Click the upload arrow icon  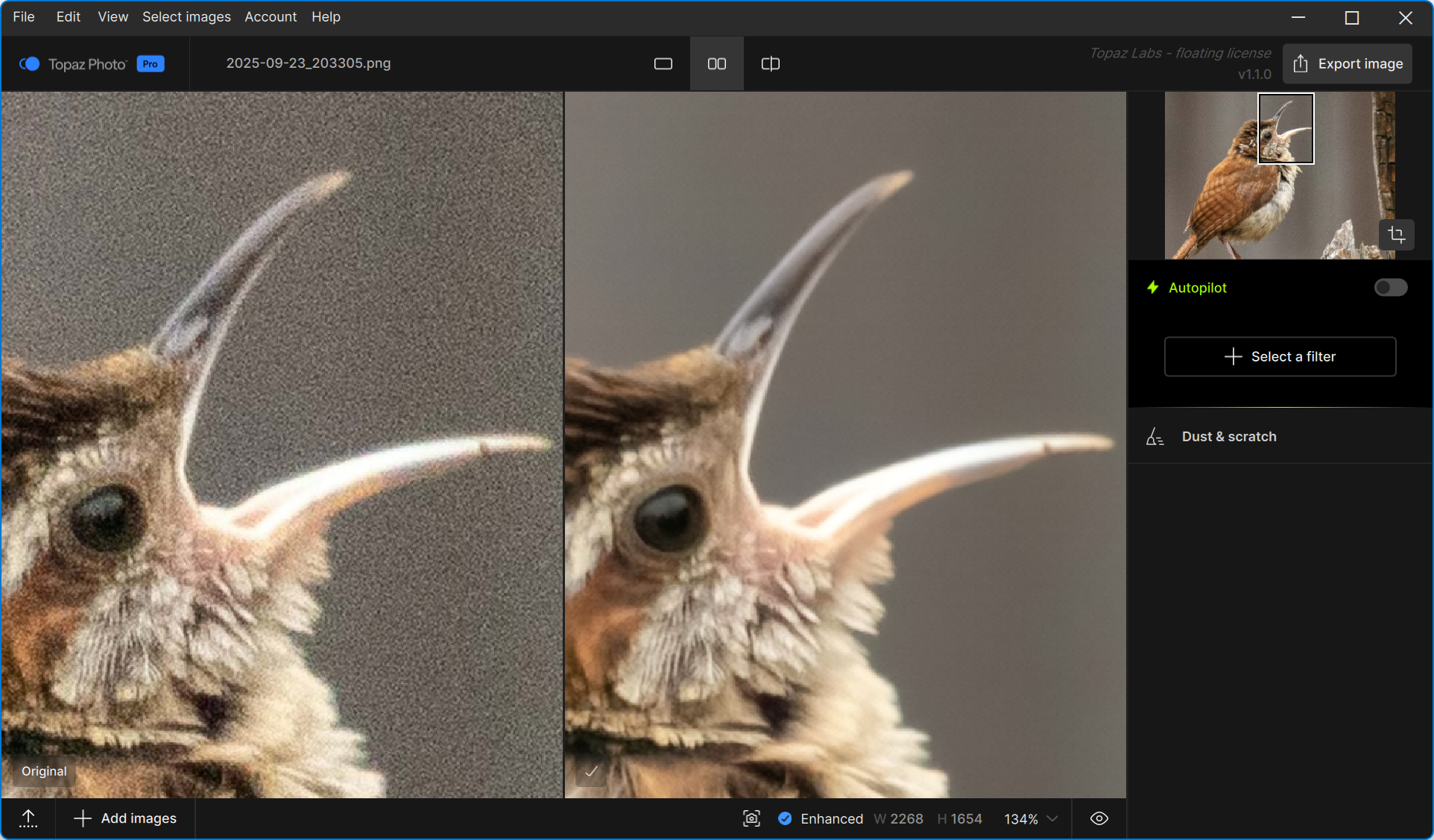(28, 818)
